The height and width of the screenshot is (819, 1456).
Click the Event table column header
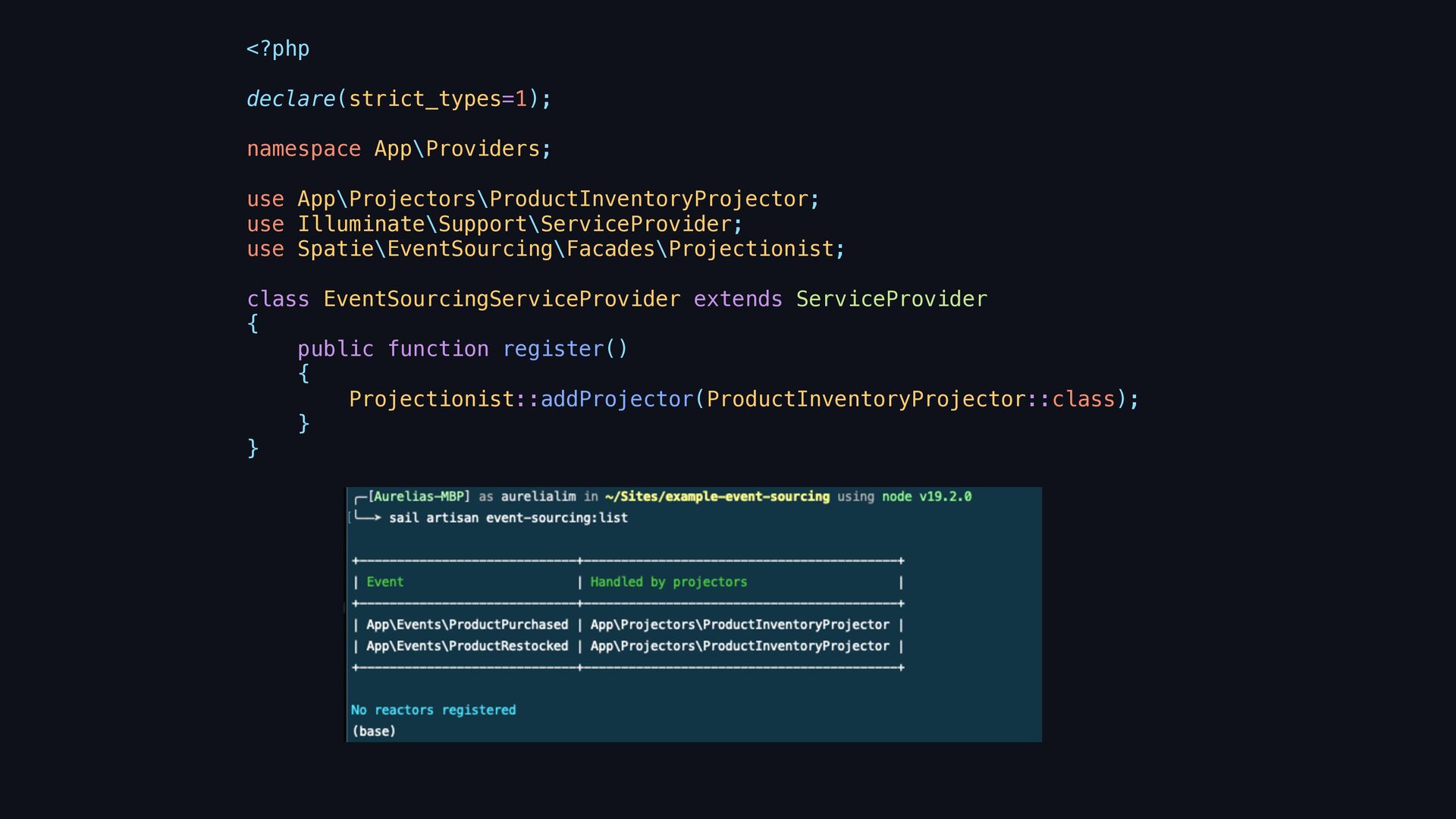point(384,582)
